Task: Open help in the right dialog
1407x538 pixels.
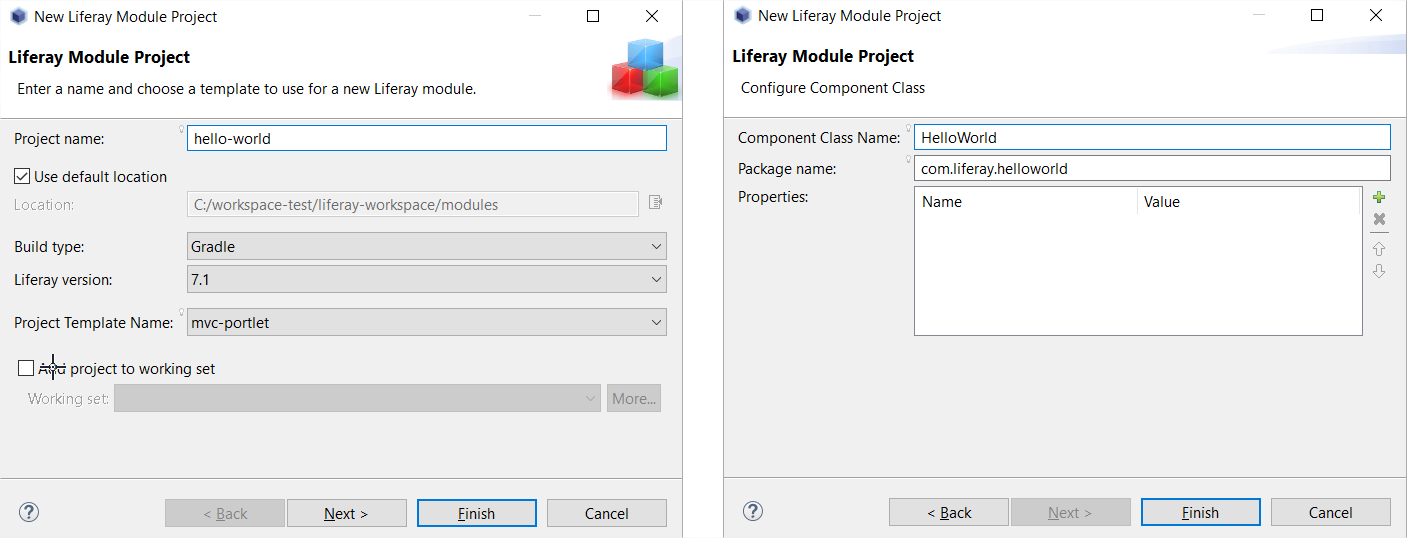Action: click(x=754, y=511)
